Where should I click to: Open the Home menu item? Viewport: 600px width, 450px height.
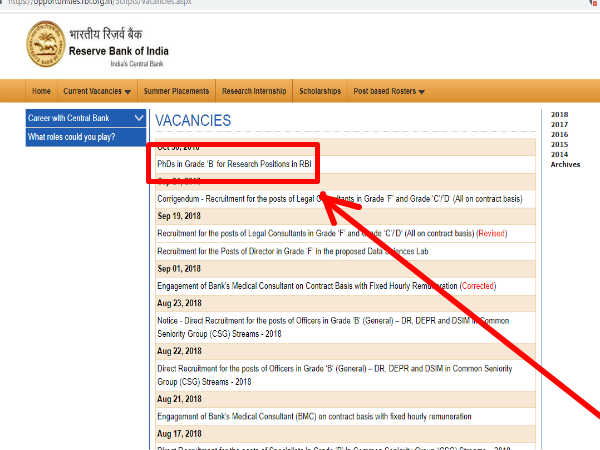[x=41, y=91]
